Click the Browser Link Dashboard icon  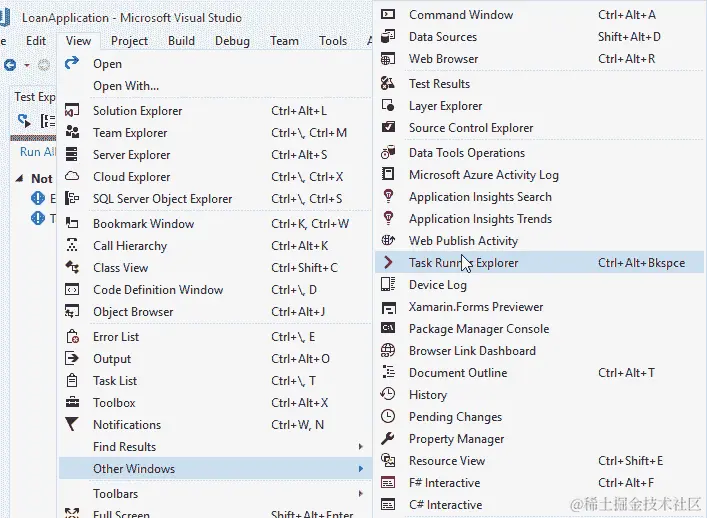click(388, 350)
